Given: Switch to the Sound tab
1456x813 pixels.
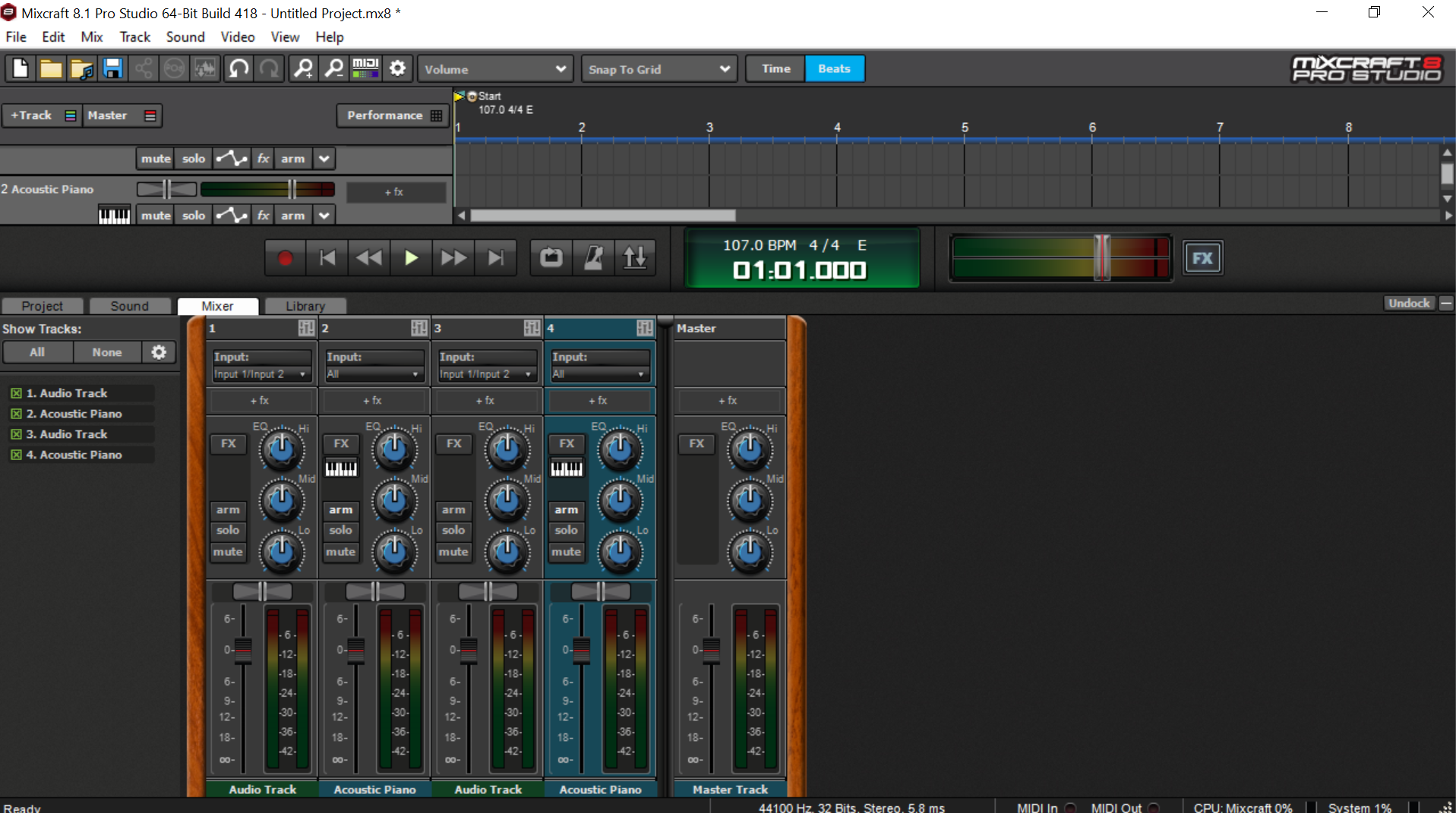Looking at the screenshot, I should coord(130,306).
